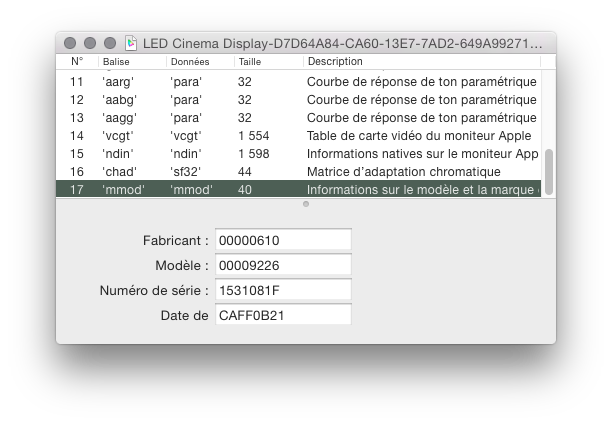Viewport: 612px width, 424px height.
Task: Sort by the Description column header
Action: (422, 61)
